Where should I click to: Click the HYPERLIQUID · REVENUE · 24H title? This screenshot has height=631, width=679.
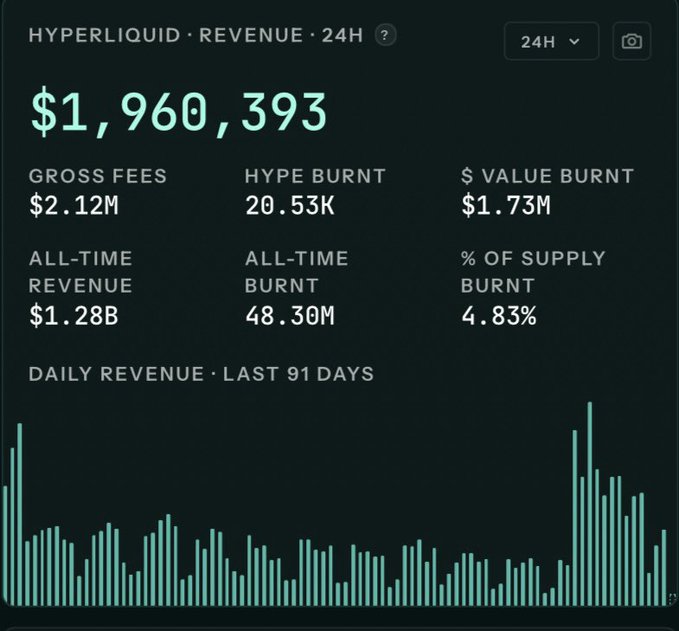tap(196, 35)
